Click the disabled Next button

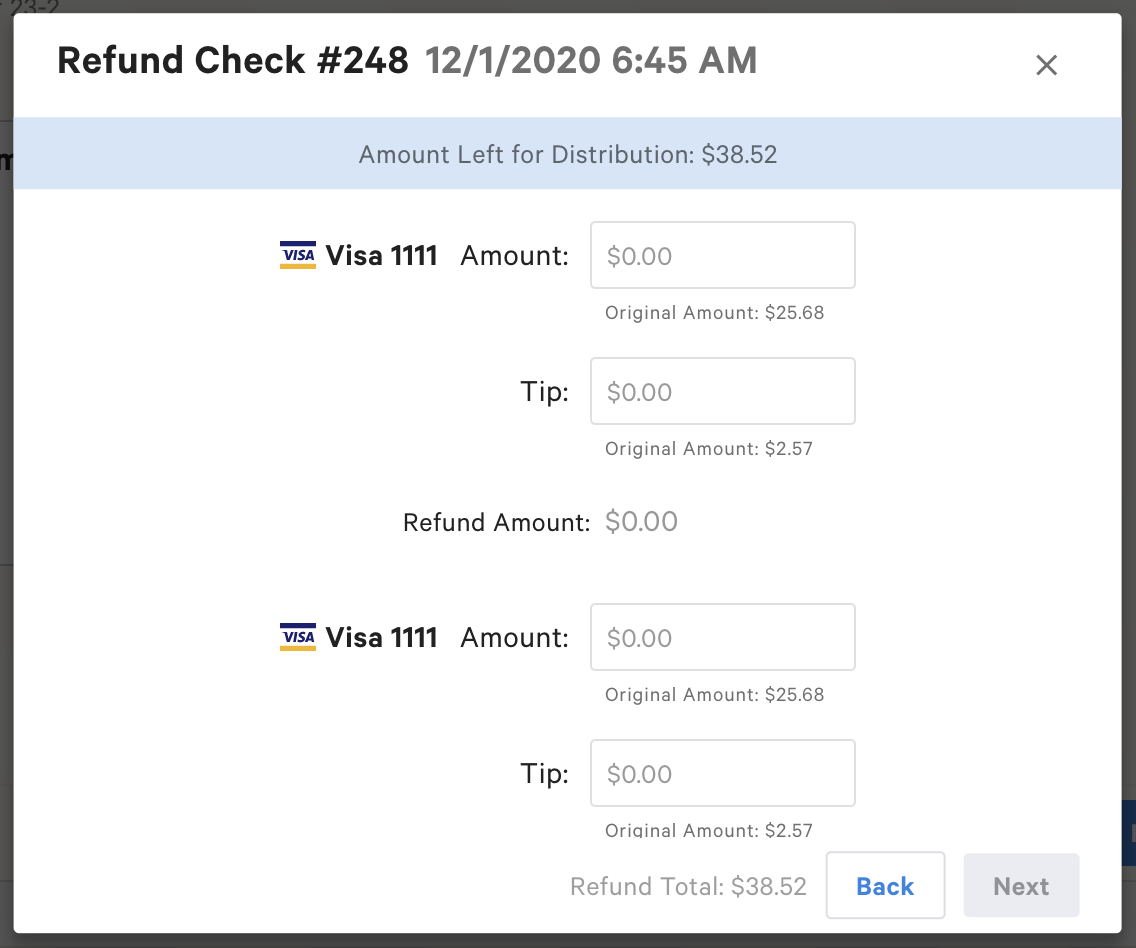pyautogui.click(x=1020, y=885)
